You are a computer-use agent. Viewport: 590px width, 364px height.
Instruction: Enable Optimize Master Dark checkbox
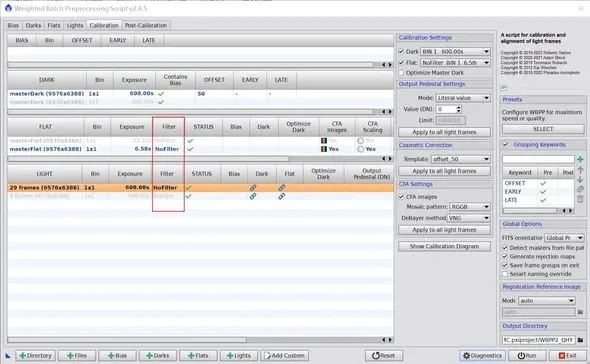[x=401, y=73]
